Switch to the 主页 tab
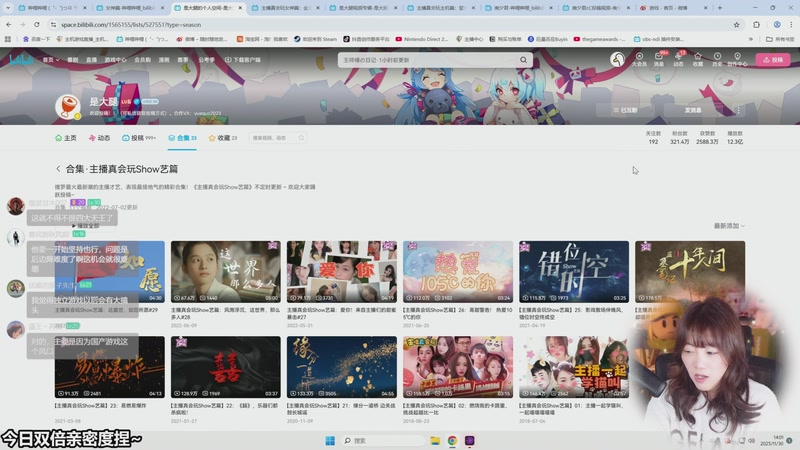This screenshot has height=450, width=800. [66, 138]
